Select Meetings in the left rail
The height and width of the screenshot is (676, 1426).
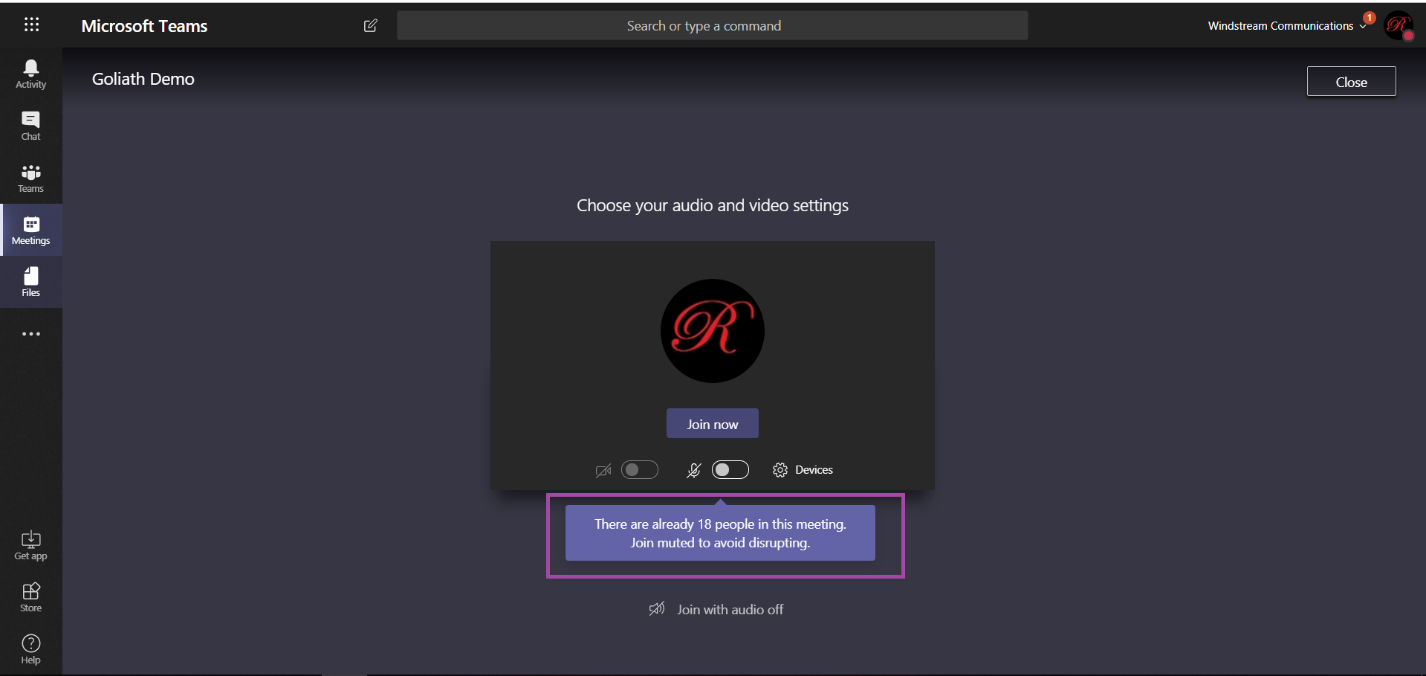(x=31, y=230)
